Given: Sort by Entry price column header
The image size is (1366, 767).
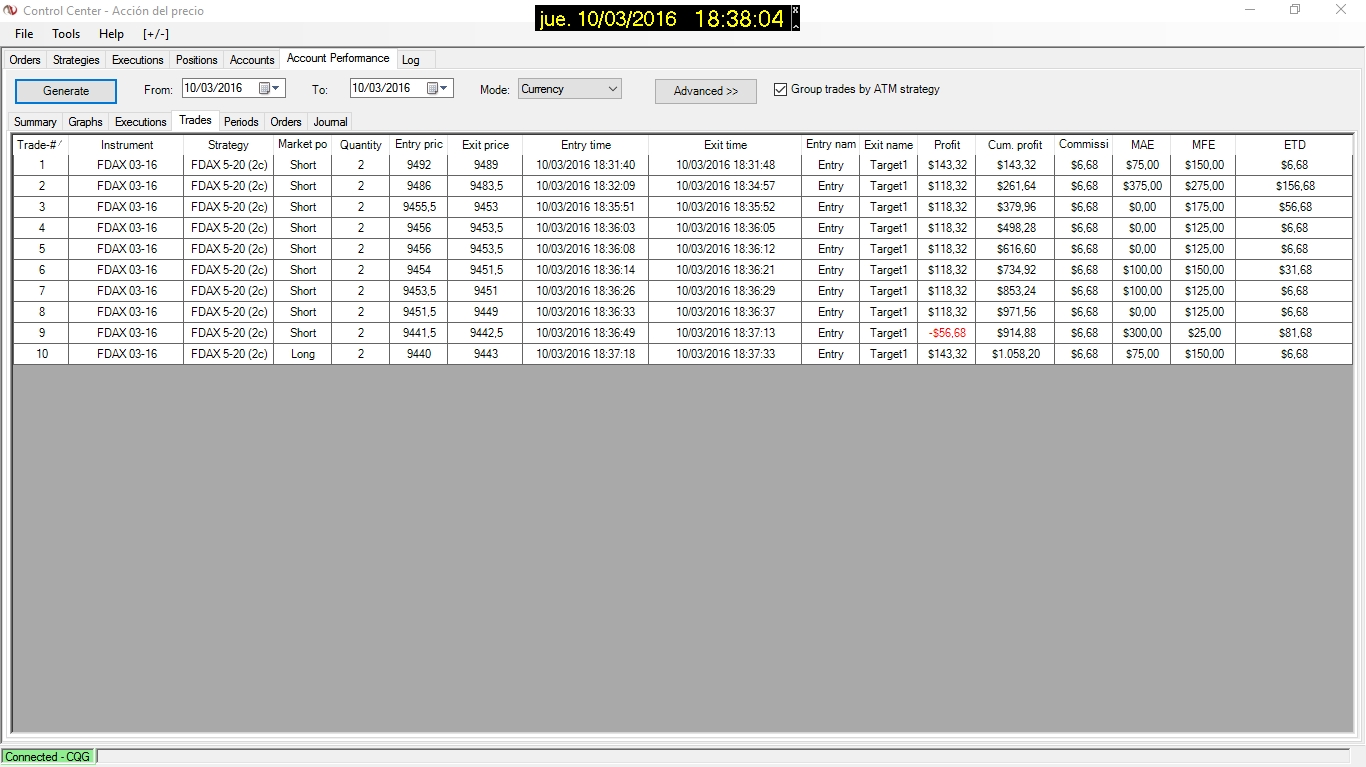Looking at the screenshot, I should pyautogui.click(x=418, y=145).
